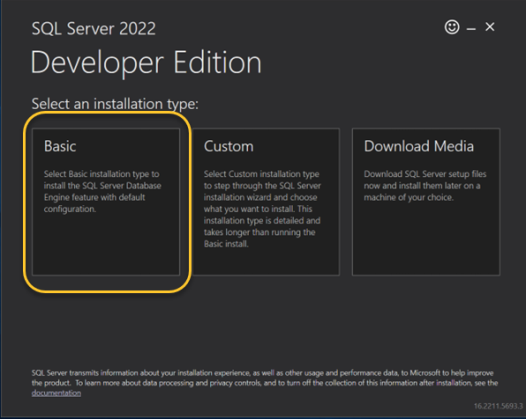
Task: Click version number 16.2211.5693.3
Action: (498, 406)
